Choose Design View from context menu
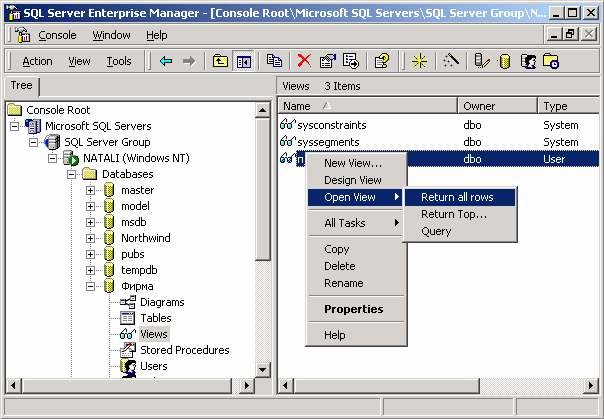 (x=356, y=180)
